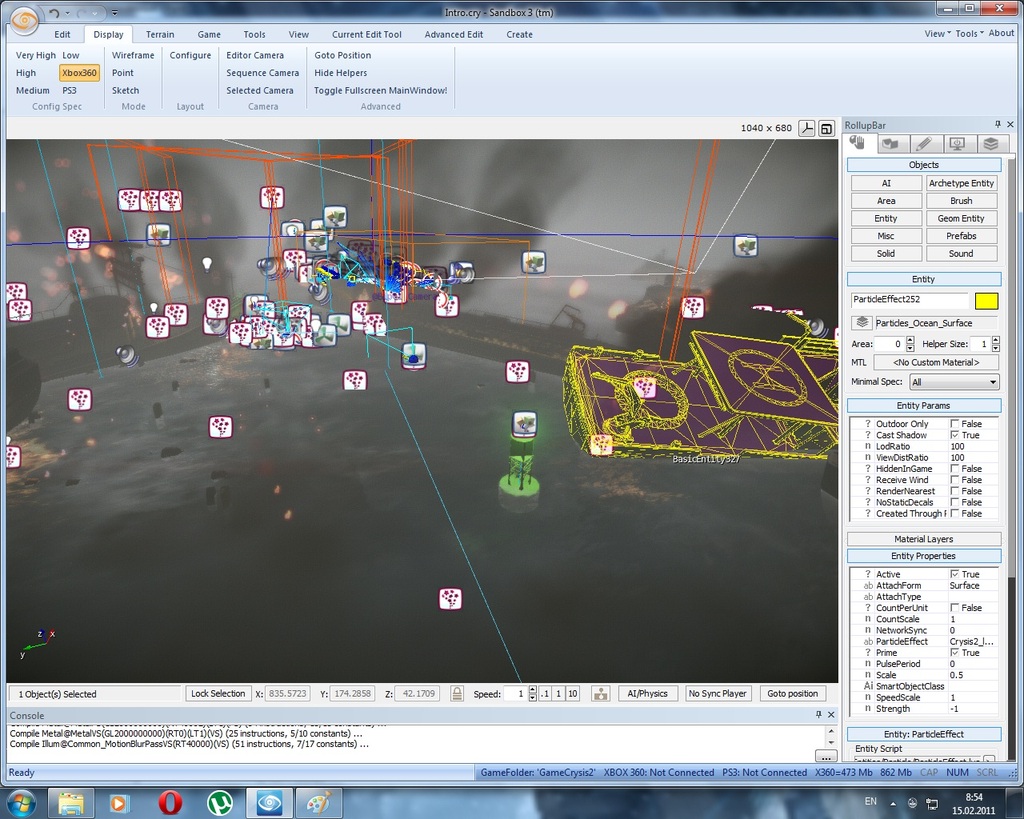Open the RollupBar Objects (hand) tab
The image size is (1024, 819).
pyautogui.click(x=857, y=143)
